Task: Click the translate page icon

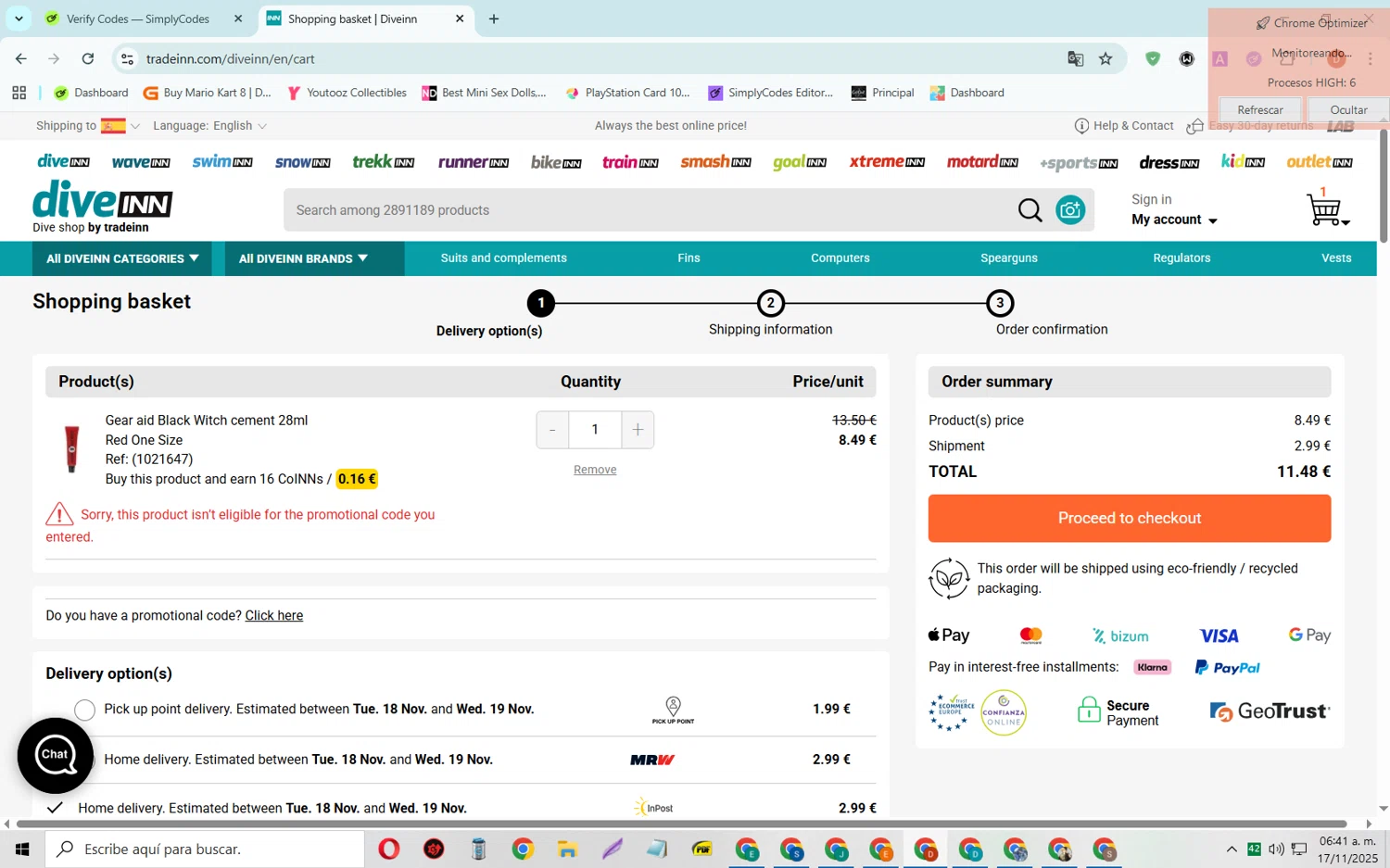Action: coord(1075,58)
